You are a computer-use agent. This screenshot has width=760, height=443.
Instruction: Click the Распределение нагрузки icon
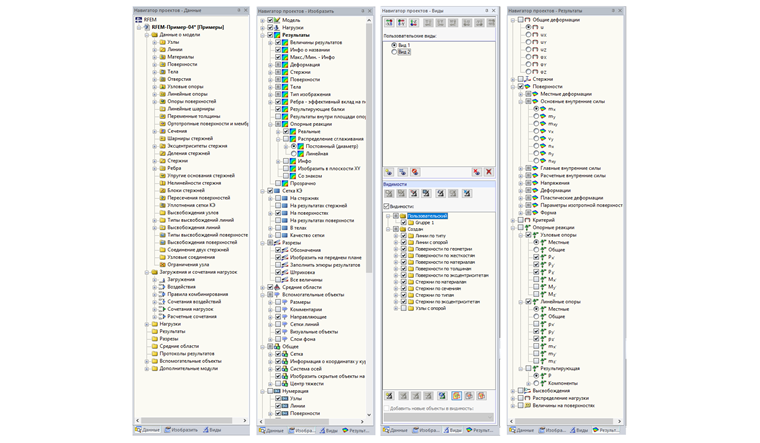528,398
